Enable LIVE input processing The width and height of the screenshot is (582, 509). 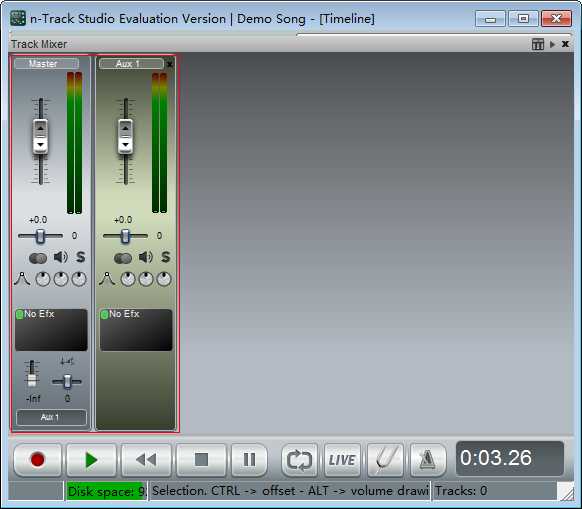342,460
